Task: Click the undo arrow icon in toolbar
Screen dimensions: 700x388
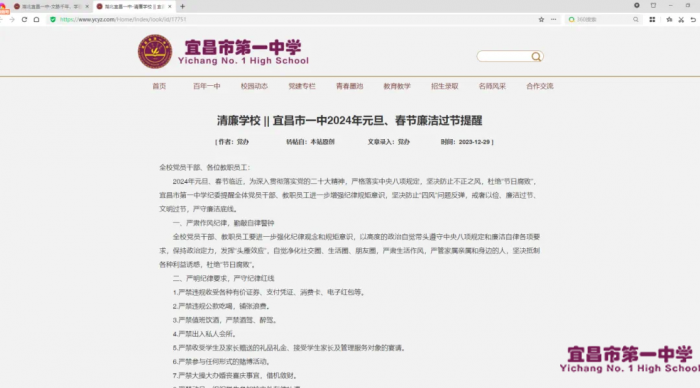Action: pos(693,20)
